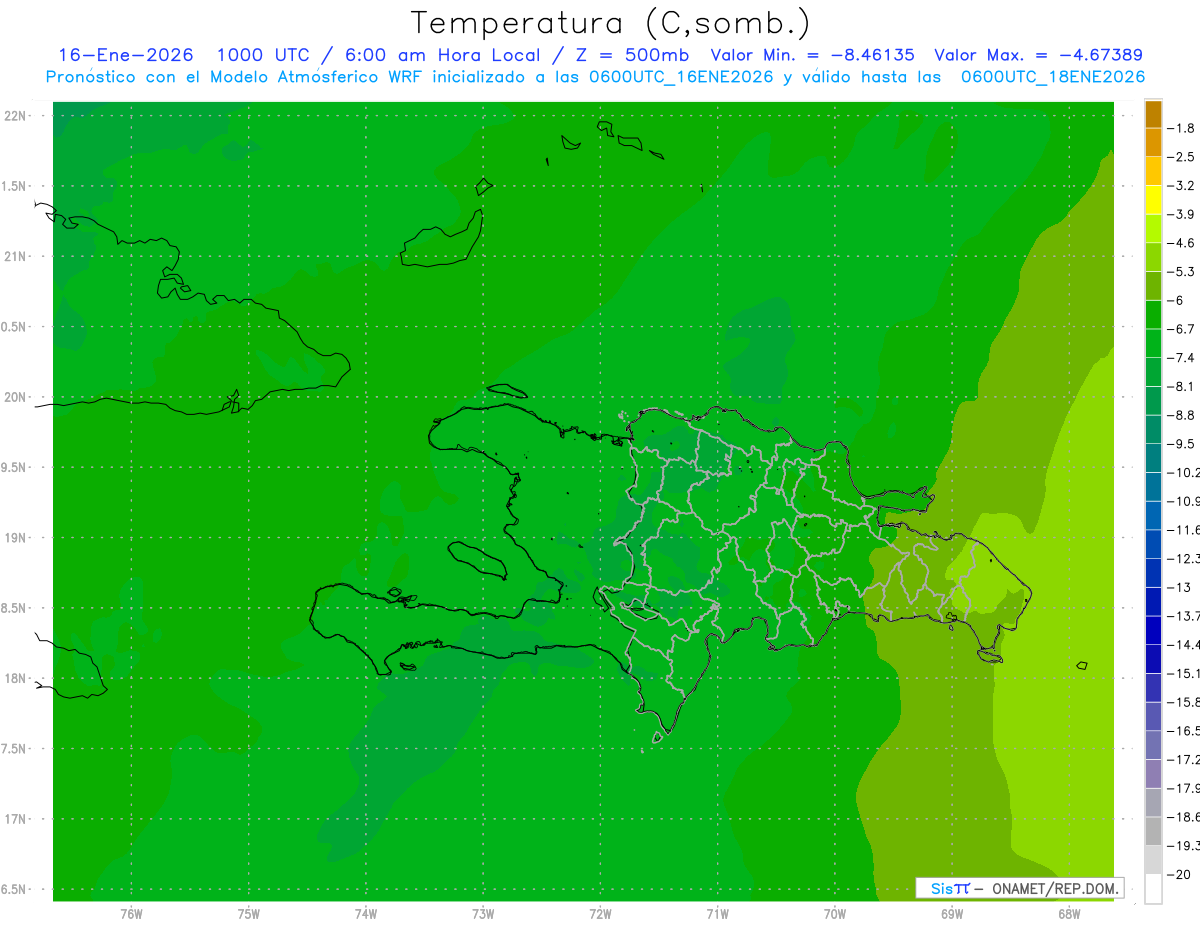Click the "69W" longitude axis label
The image size is (1200, 927).
pyautogui.click(x=952, y=913)
